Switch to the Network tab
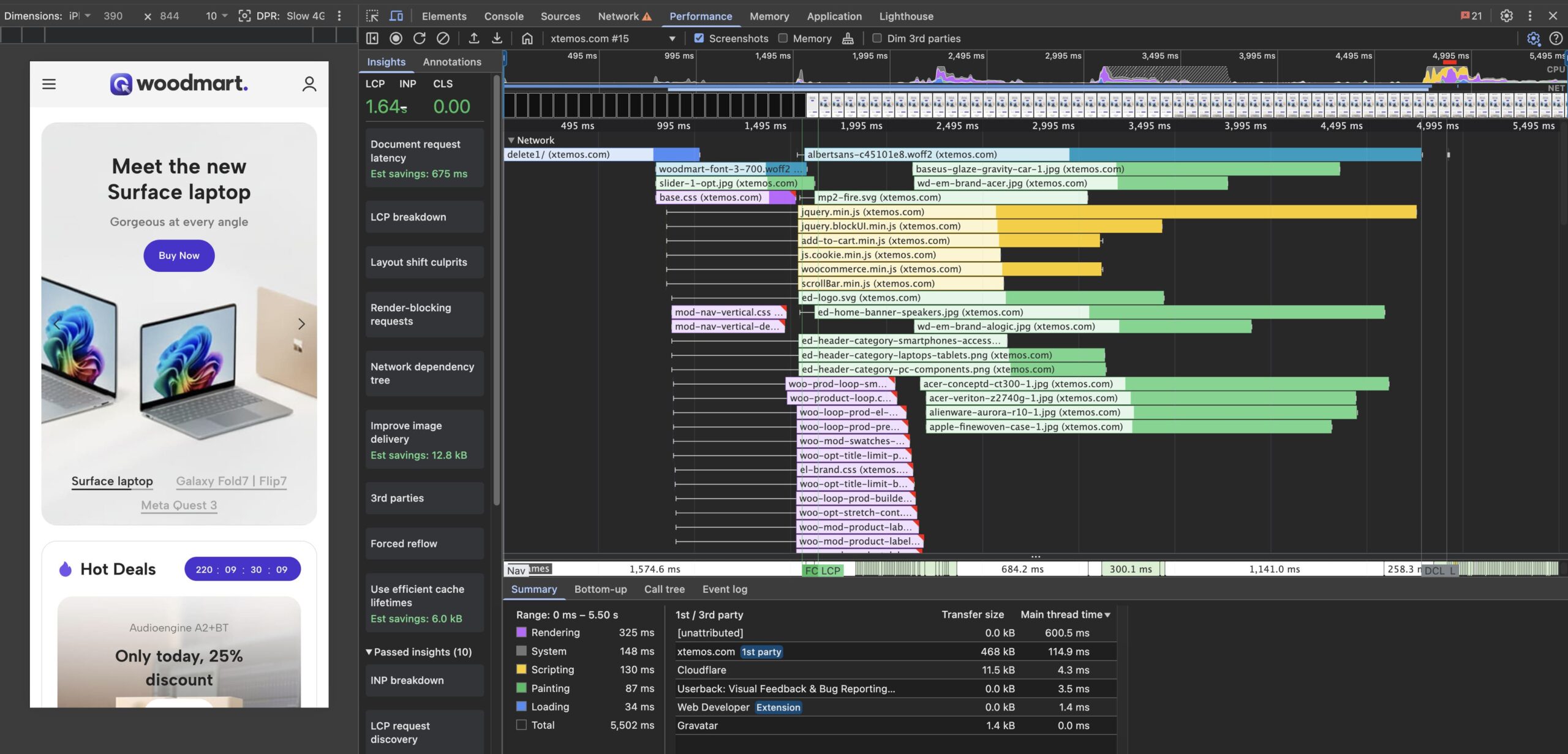Viewport: 1568px width, 754px height. (x=624, y=17)
